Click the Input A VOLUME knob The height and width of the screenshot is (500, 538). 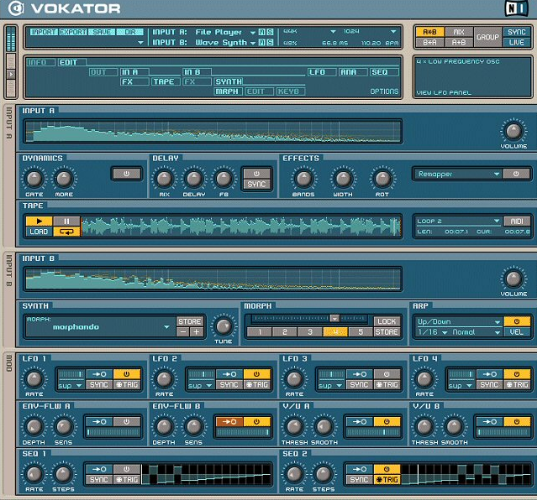(513, 131)
